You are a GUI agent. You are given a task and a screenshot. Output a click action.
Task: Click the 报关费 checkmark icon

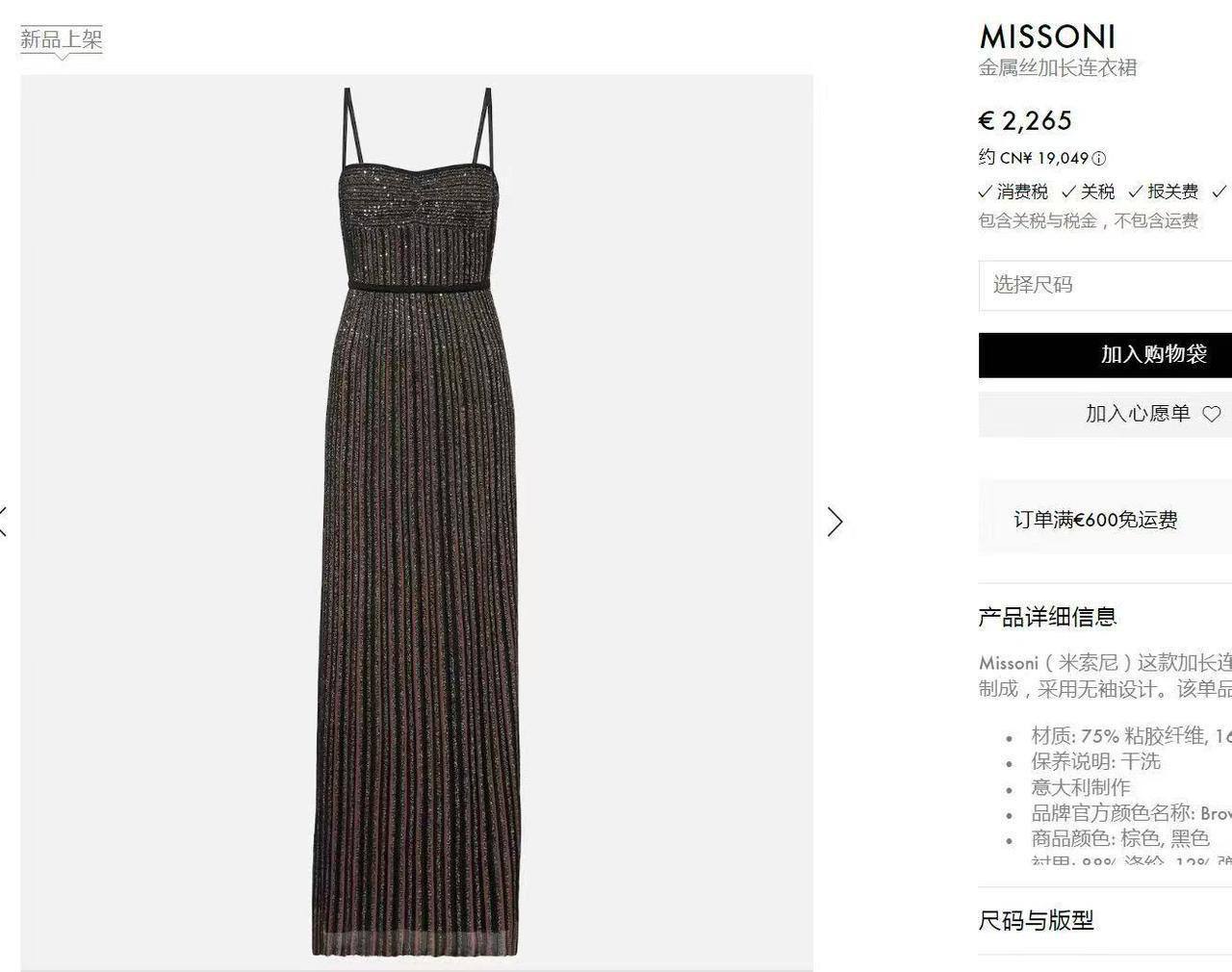point(1136,192)
